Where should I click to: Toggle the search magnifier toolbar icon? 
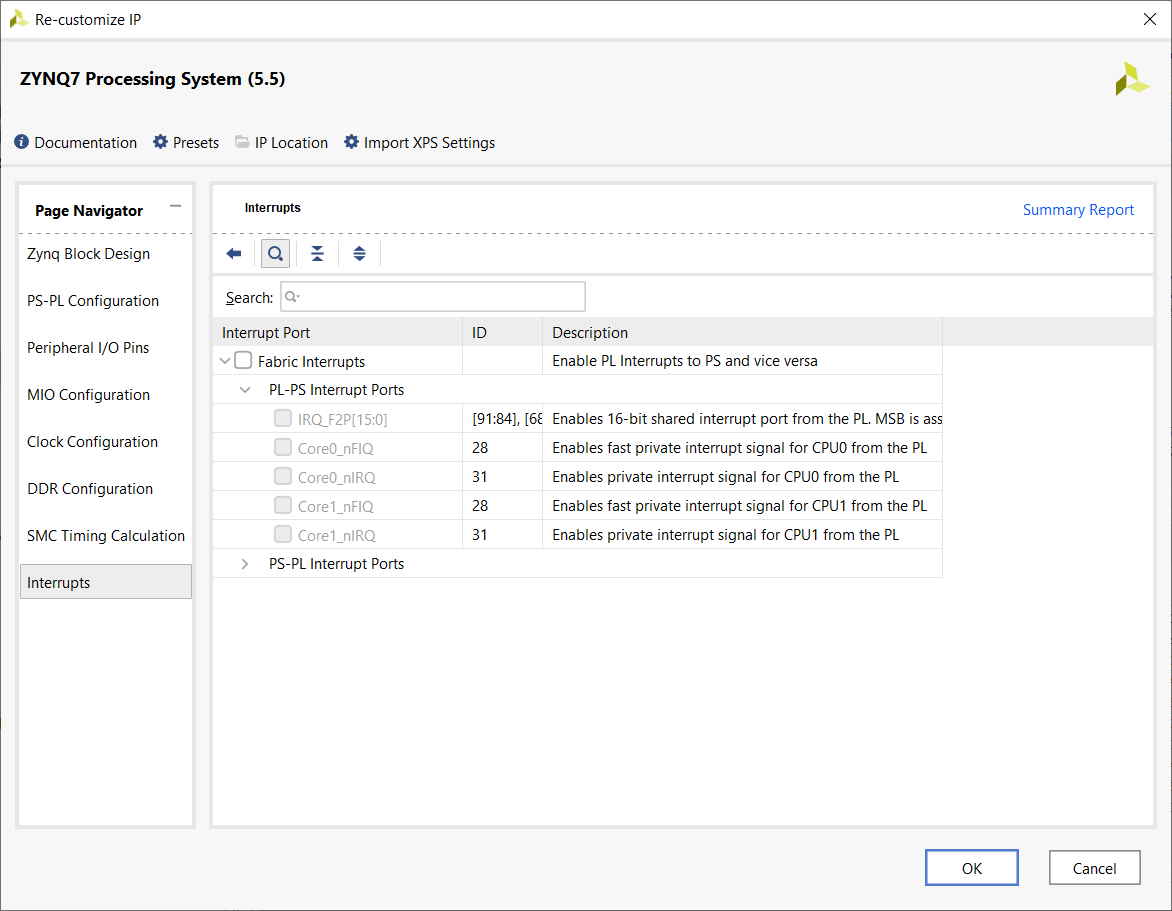275,254
